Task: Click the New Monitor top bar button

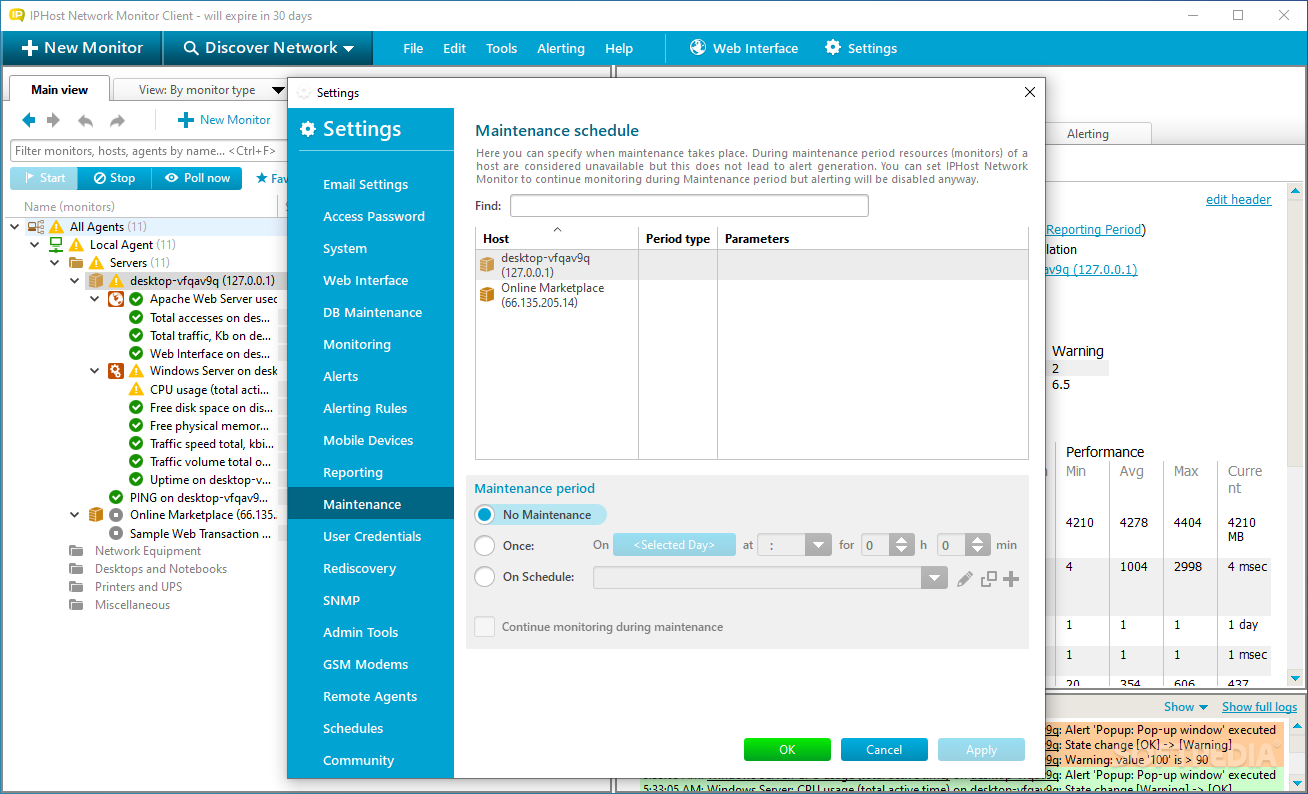Action: [81, 48]
